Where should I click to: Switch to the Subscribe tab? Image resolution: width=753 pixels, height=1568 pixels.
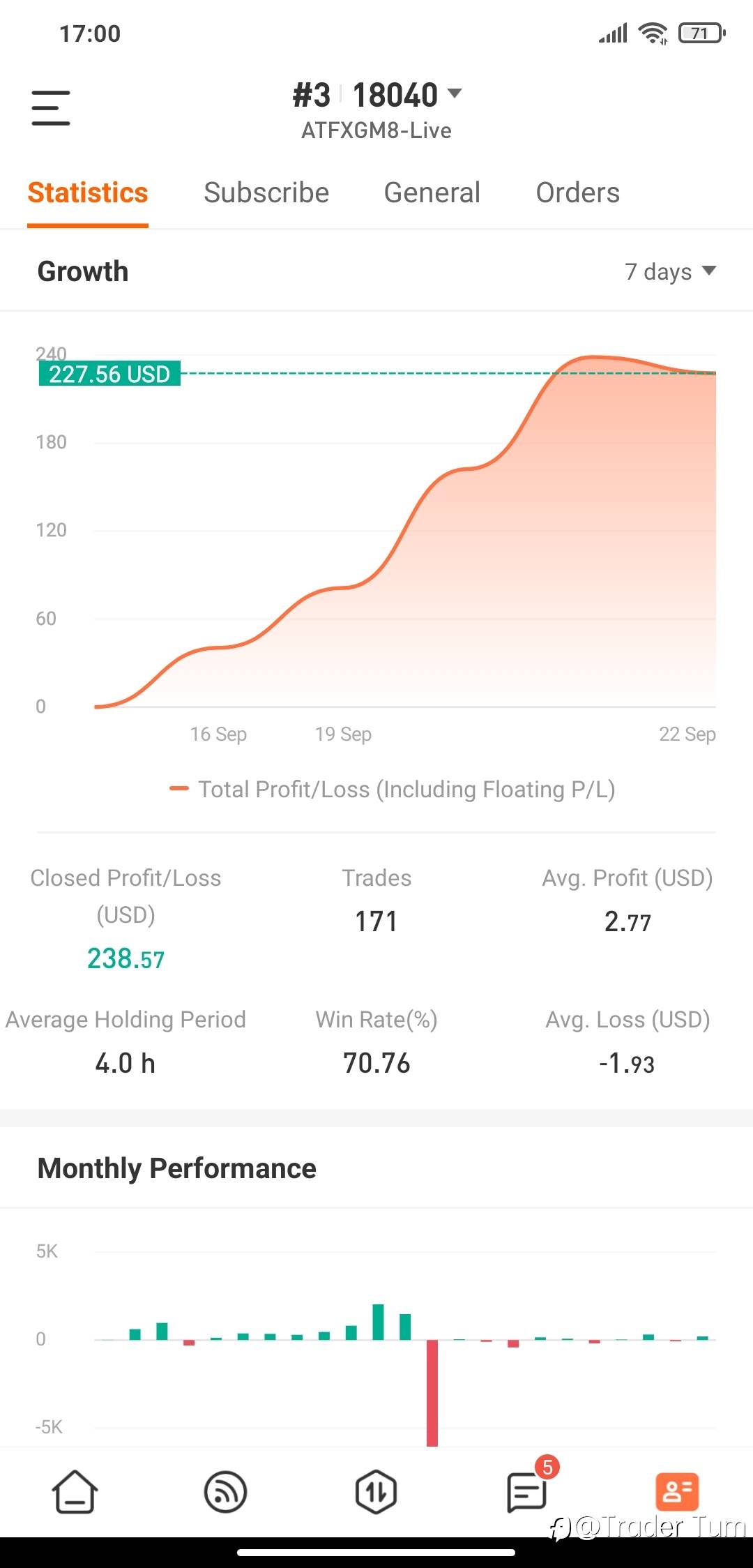pyautogui.click(x=266, y=193)
